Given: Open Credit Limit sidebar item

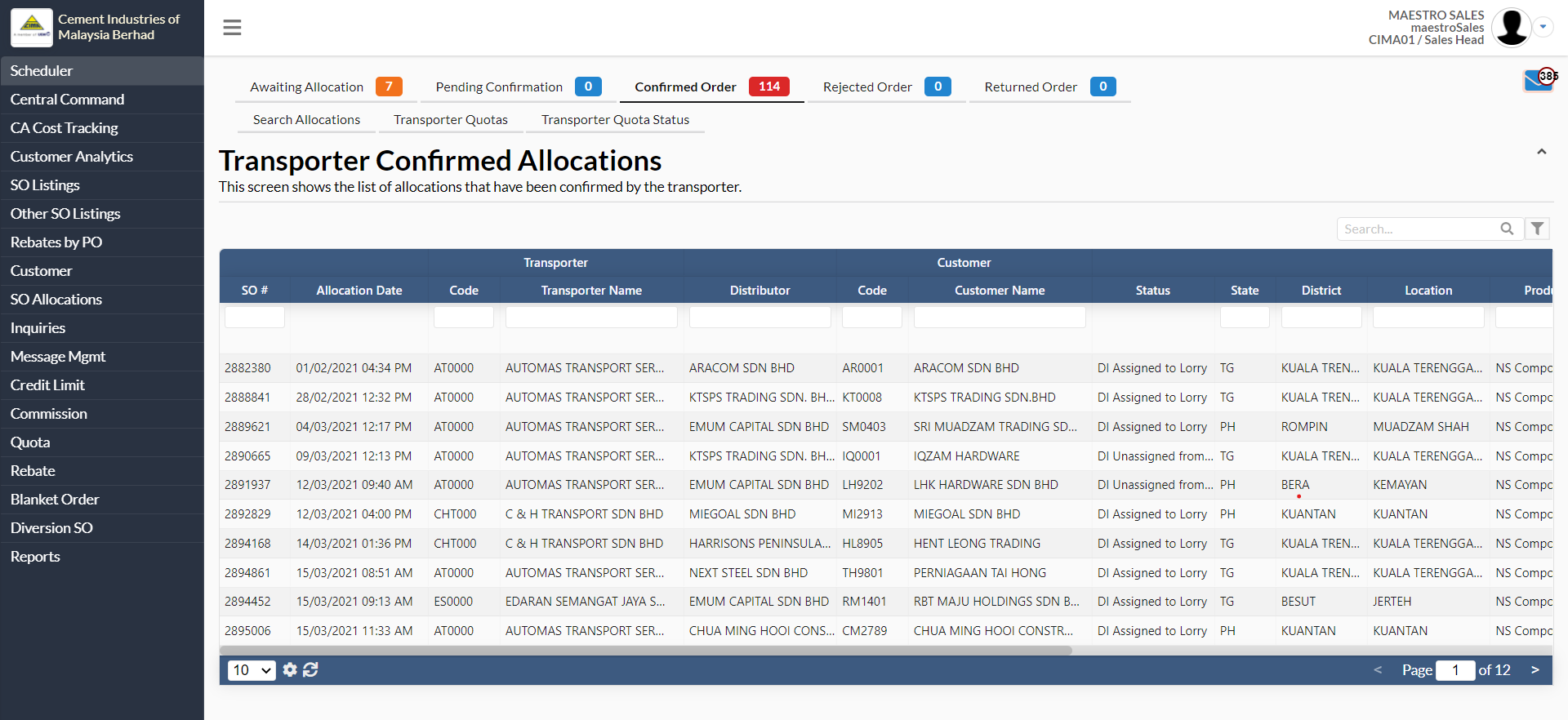Looking at the screenshot, I should pyautogui.click(x=102, y=385).
